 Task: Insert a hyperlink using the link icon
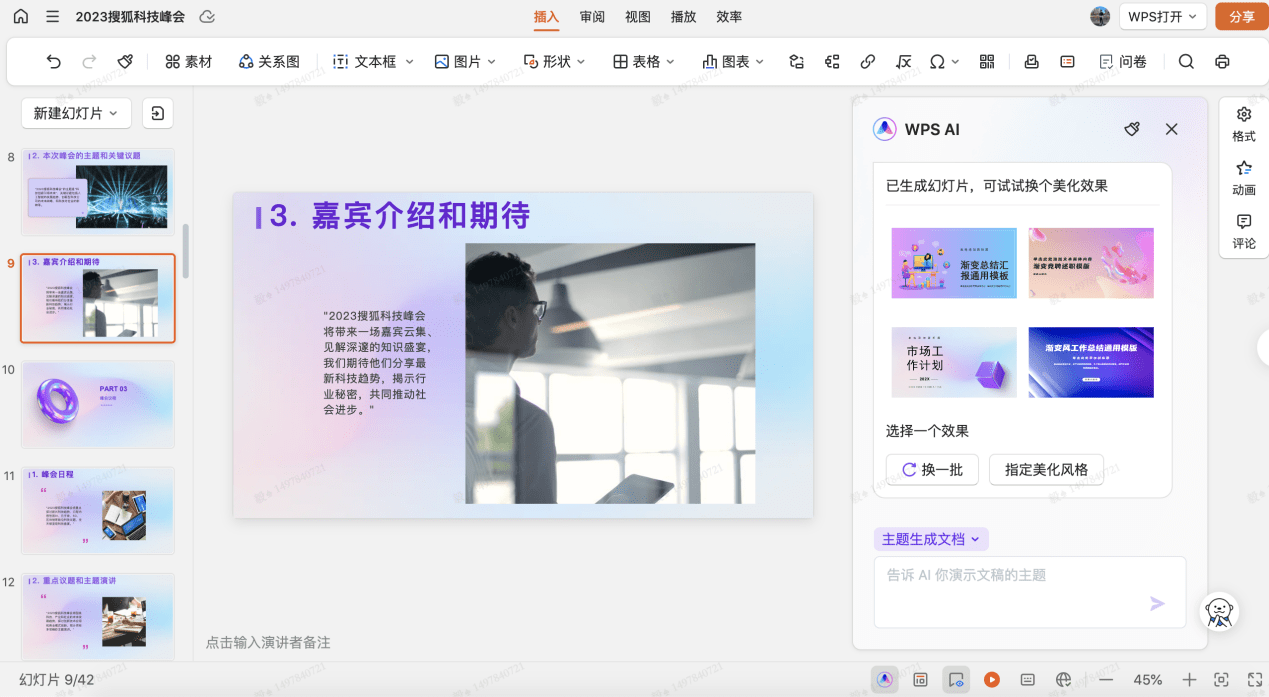coord(867,61)
